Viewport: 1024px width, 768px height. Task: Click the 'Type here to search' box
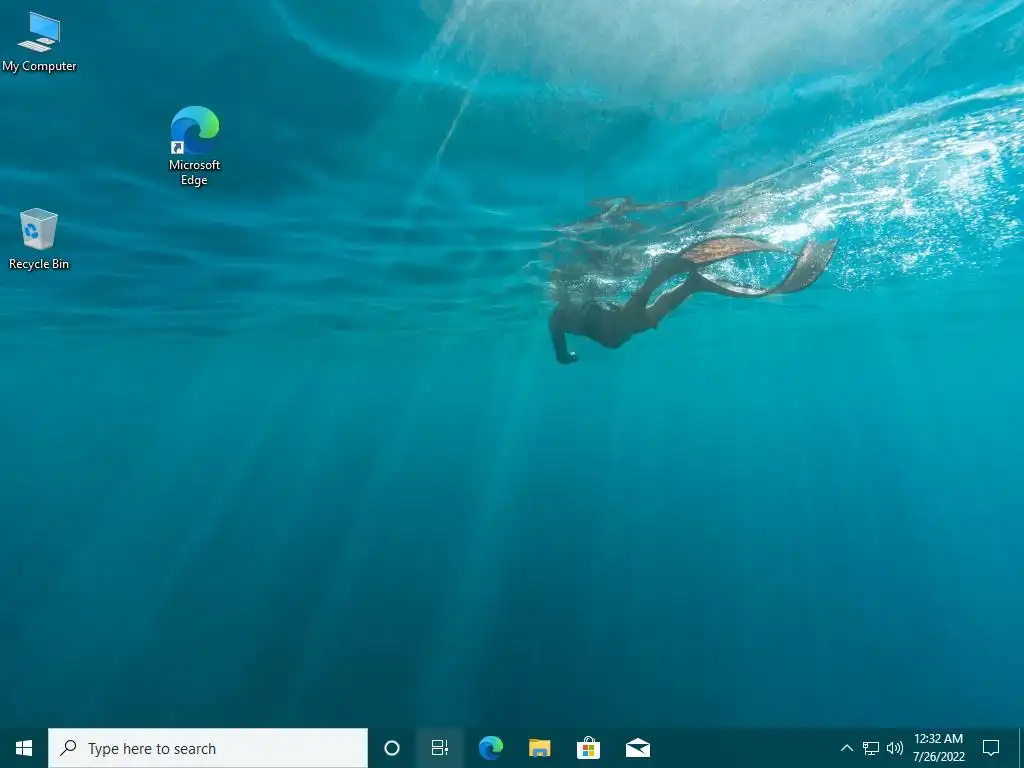[x=208, y=748]
